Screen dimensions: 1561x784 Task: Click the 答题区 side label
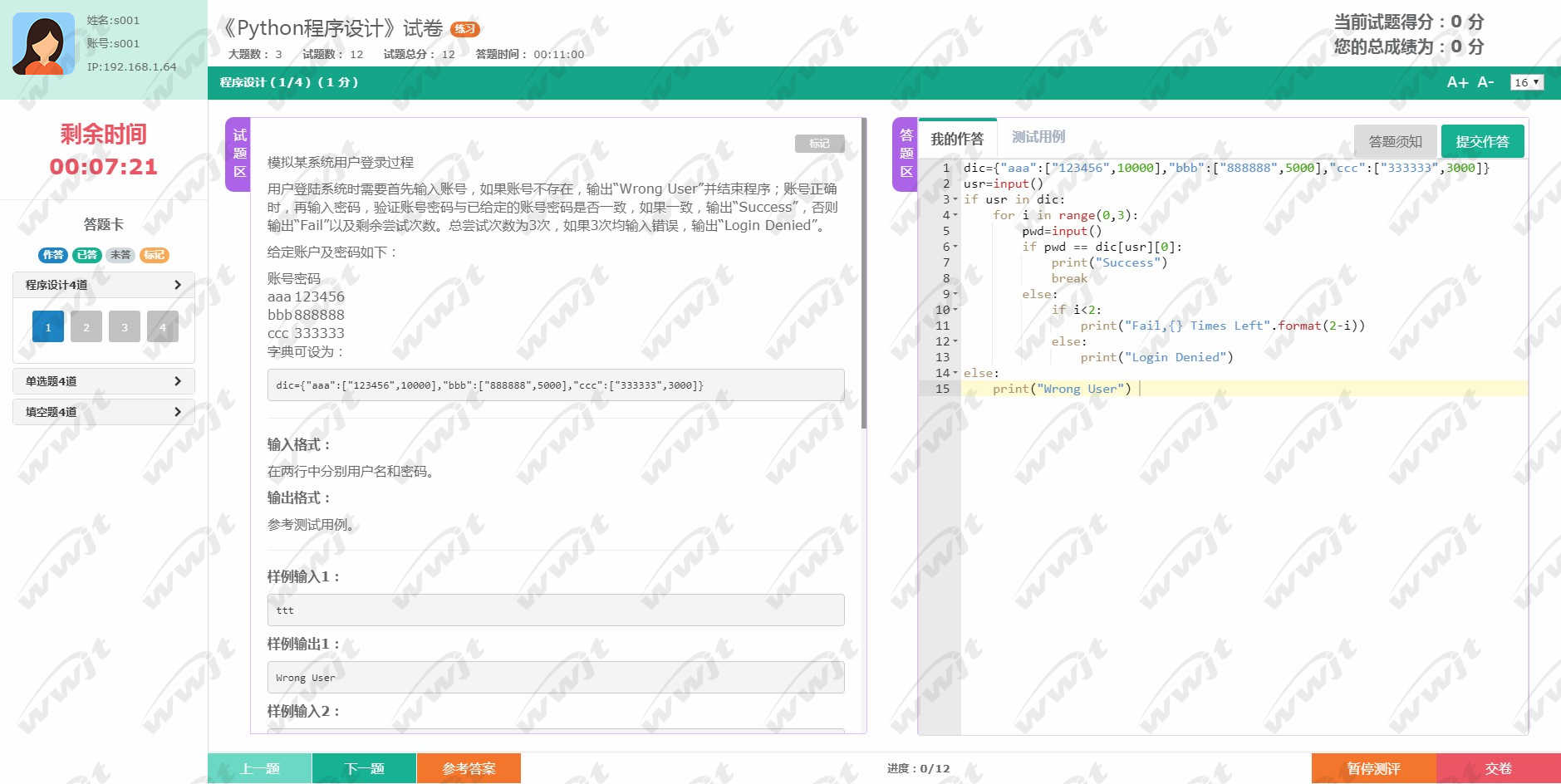906,154
